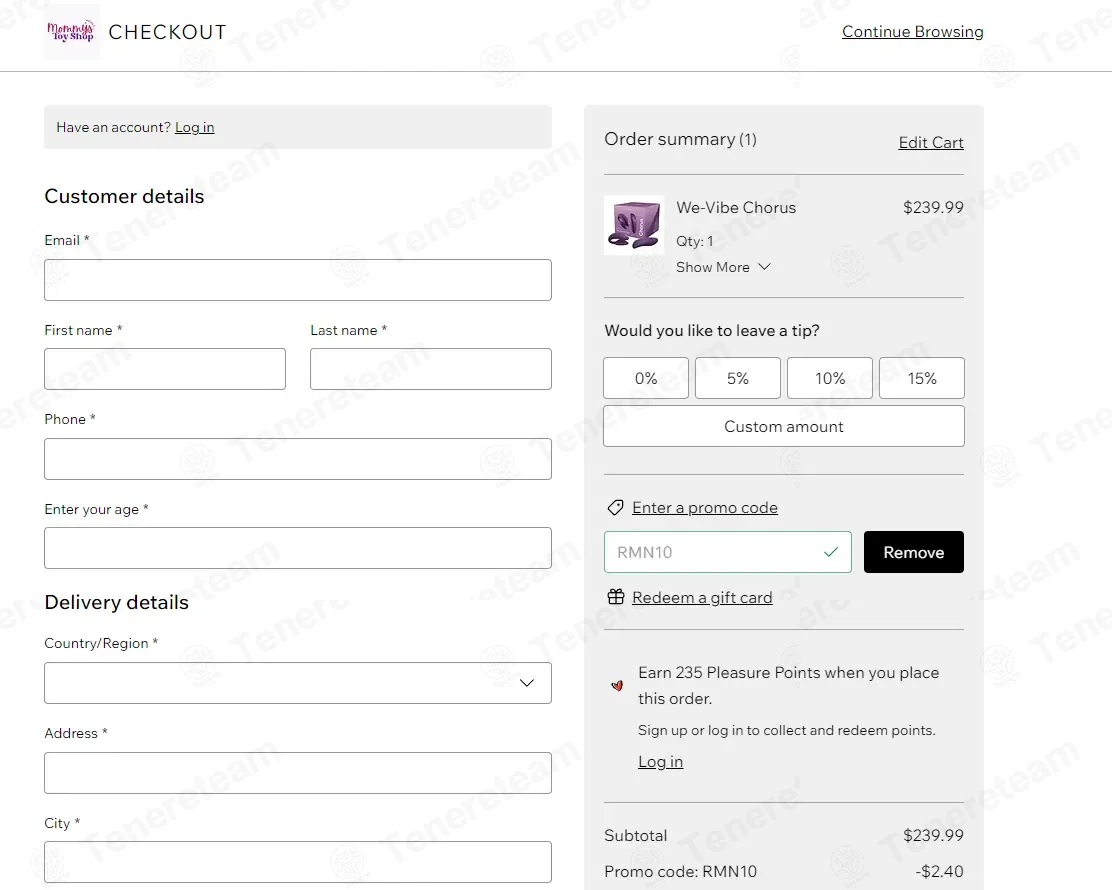Click the Order summary (1) heading
Screen dimensions: 1112x890
click(680, 139)
